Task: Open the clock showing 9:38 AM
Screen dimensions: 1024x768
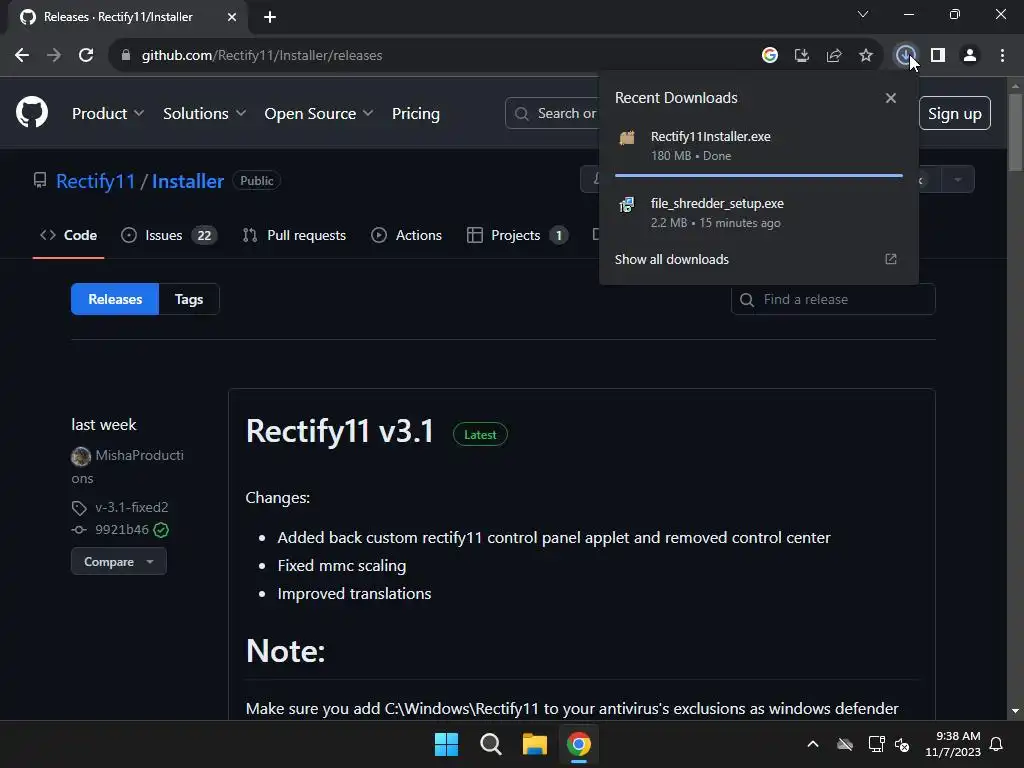Action: (x=953, y=744)
